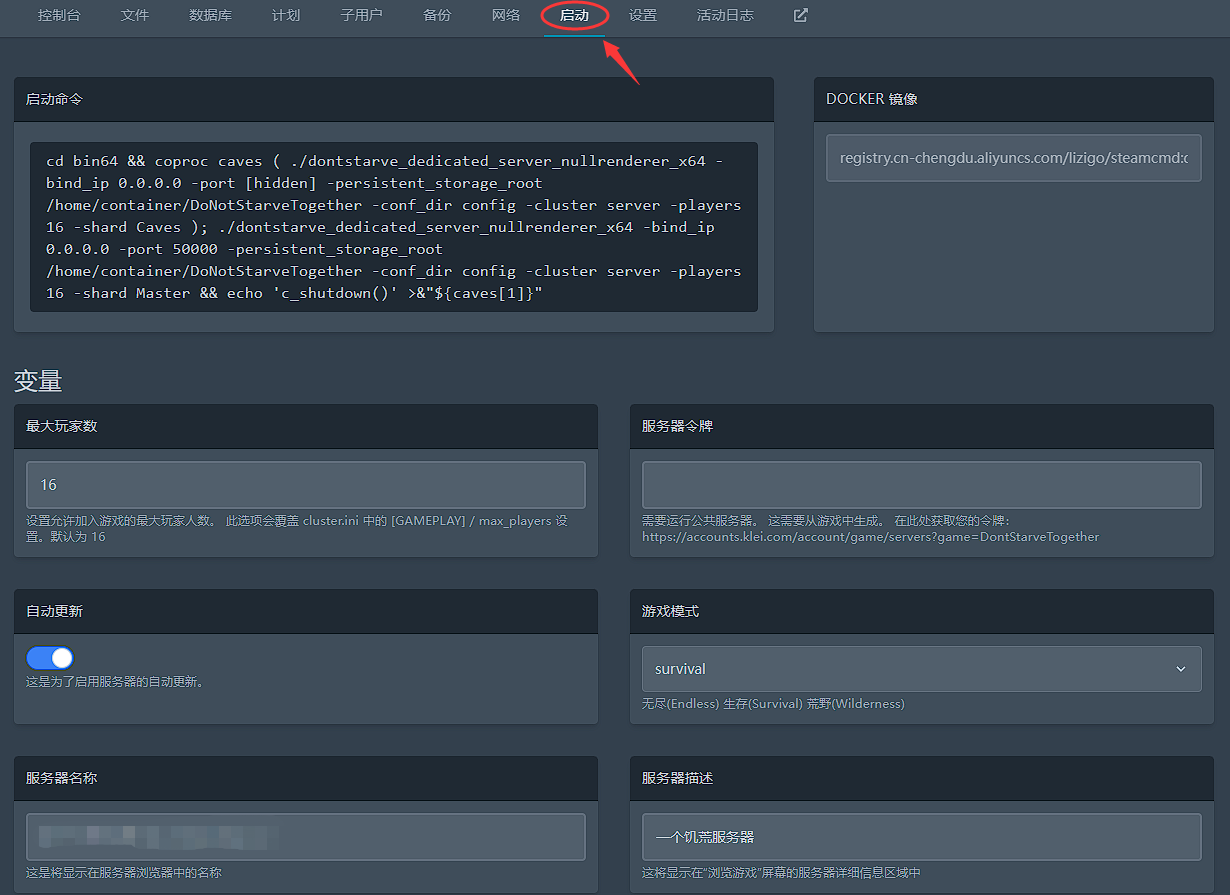Open the 游戏模式 survival dropdown
Image resolution: width=1230 pixels, height=895 pixels.
921,668
